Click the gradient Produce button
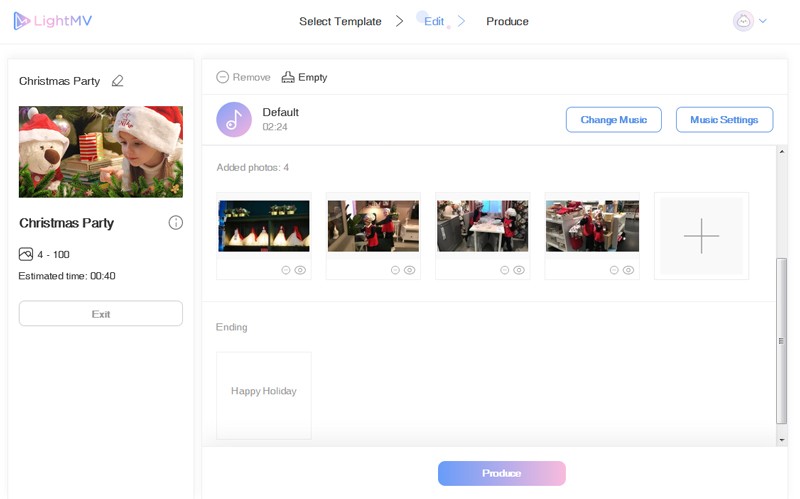 tap(502, 473)
